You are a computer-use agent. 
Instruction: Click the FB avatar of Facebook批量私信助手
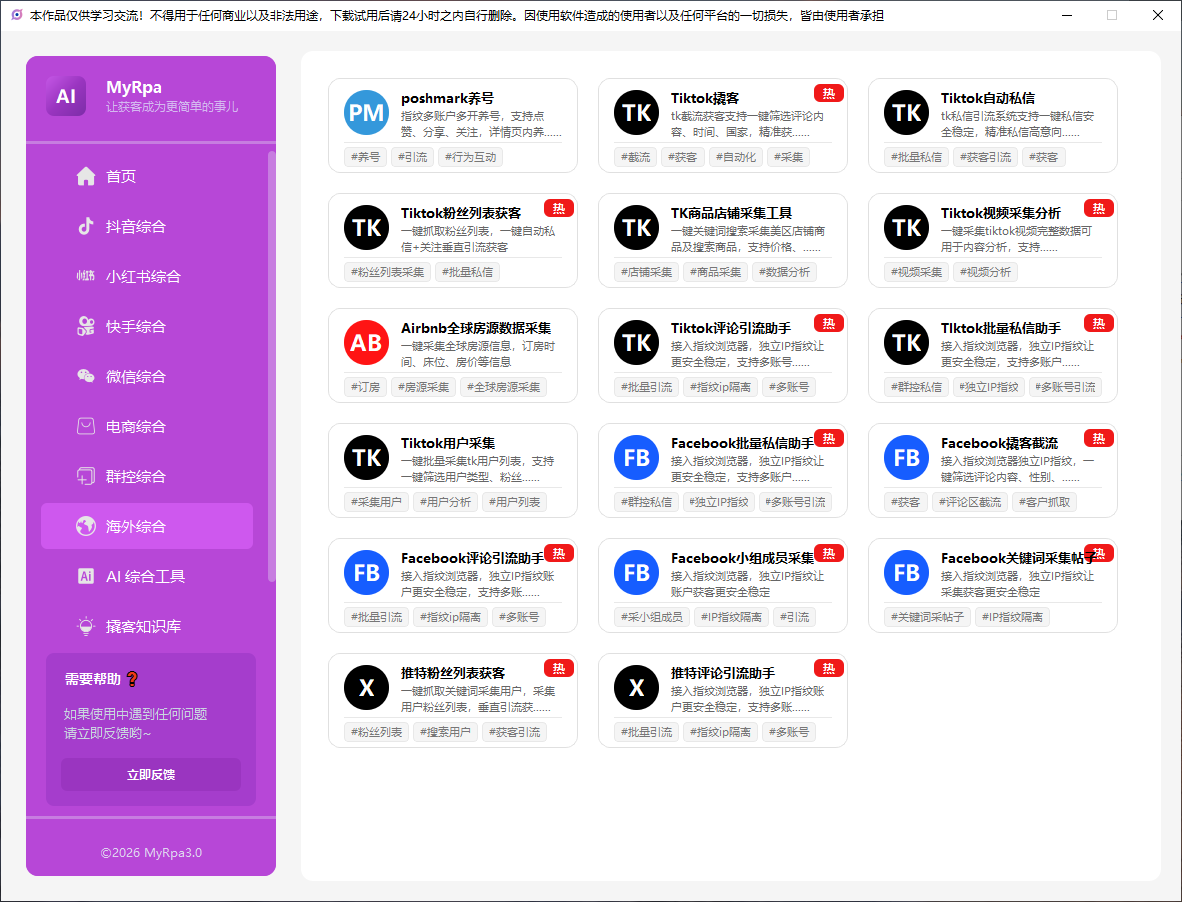pos(636,457)
